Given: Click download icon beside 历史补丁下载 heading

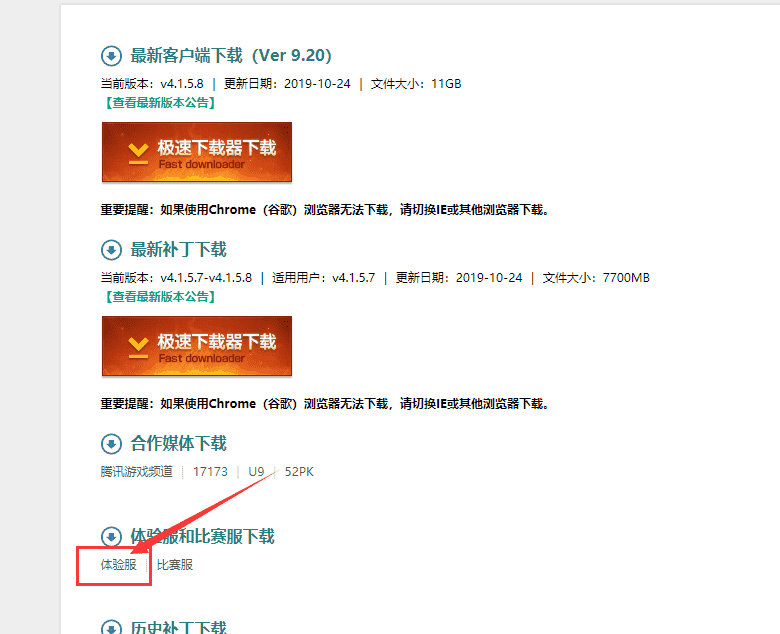Looking at the screenshot, I should [x=111, y=627].
